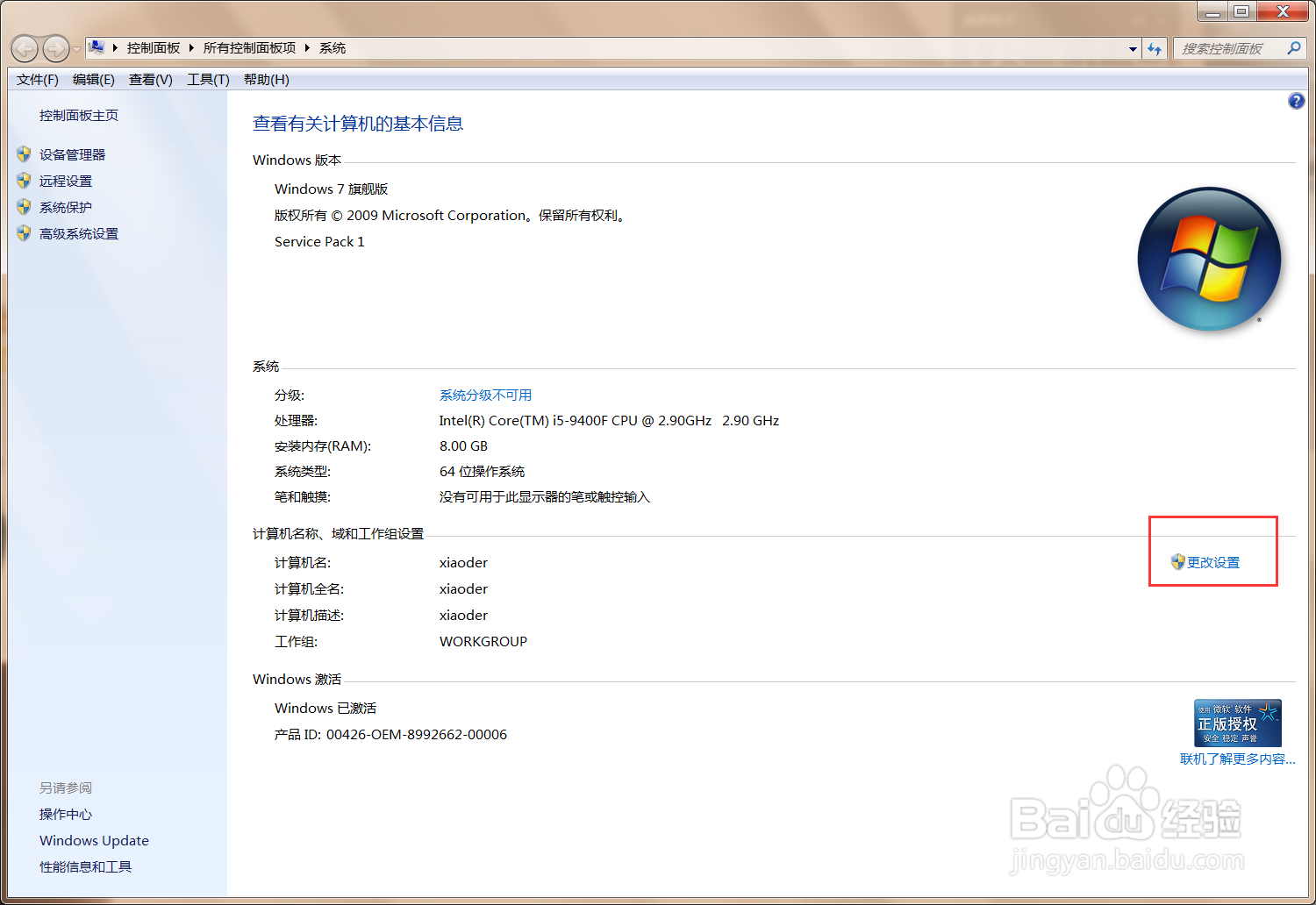This screenshot has width=1316, height=905.
Task: Click the magnifier search icon
Action: click(1294, 48)
